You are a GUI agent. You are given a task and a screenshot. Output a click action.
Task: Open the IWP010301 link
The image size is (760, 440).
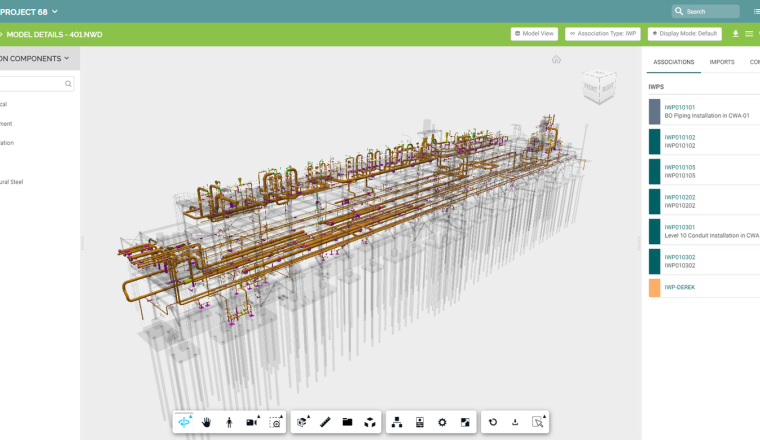coord(680,227)
